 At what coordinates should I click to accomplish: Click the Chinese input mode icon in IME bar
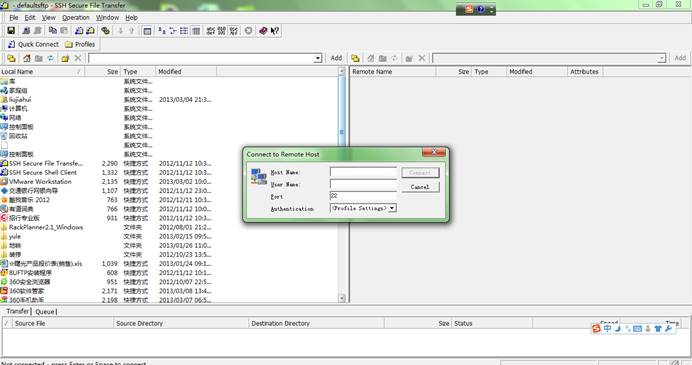[x=608, y=328]
